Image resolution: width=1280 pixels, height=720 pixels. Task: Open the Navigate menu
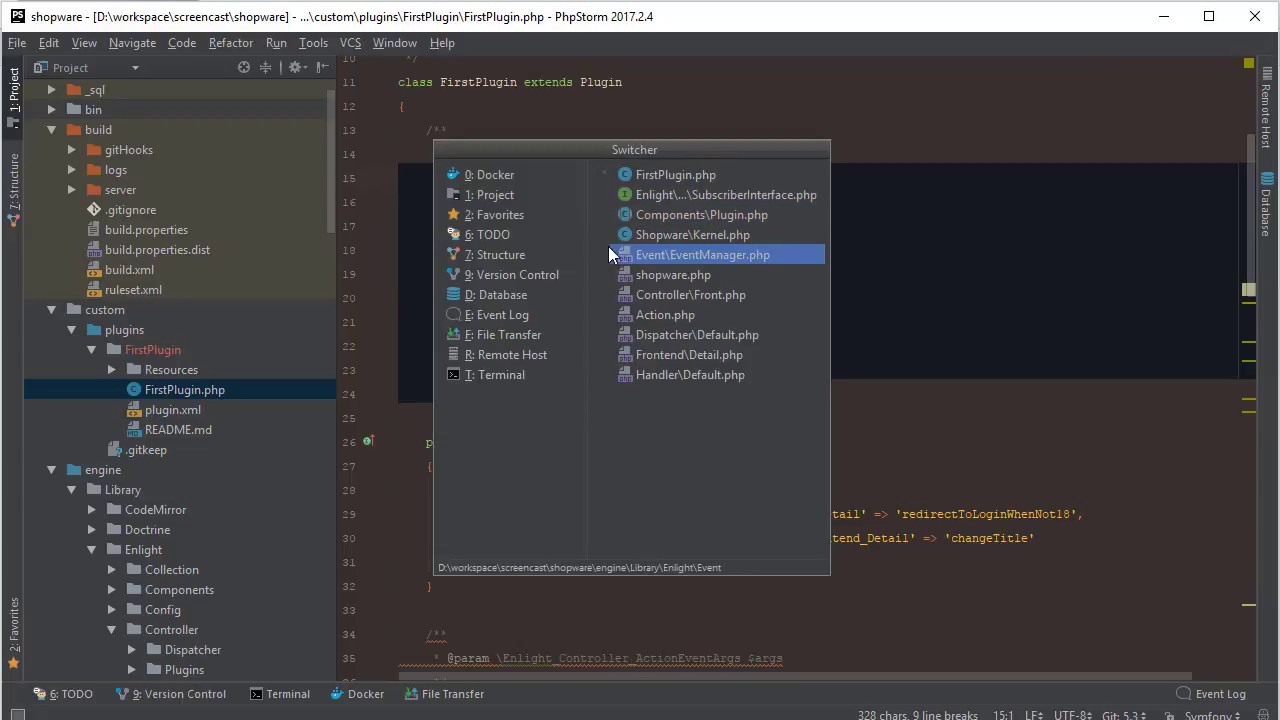[132, 43]
